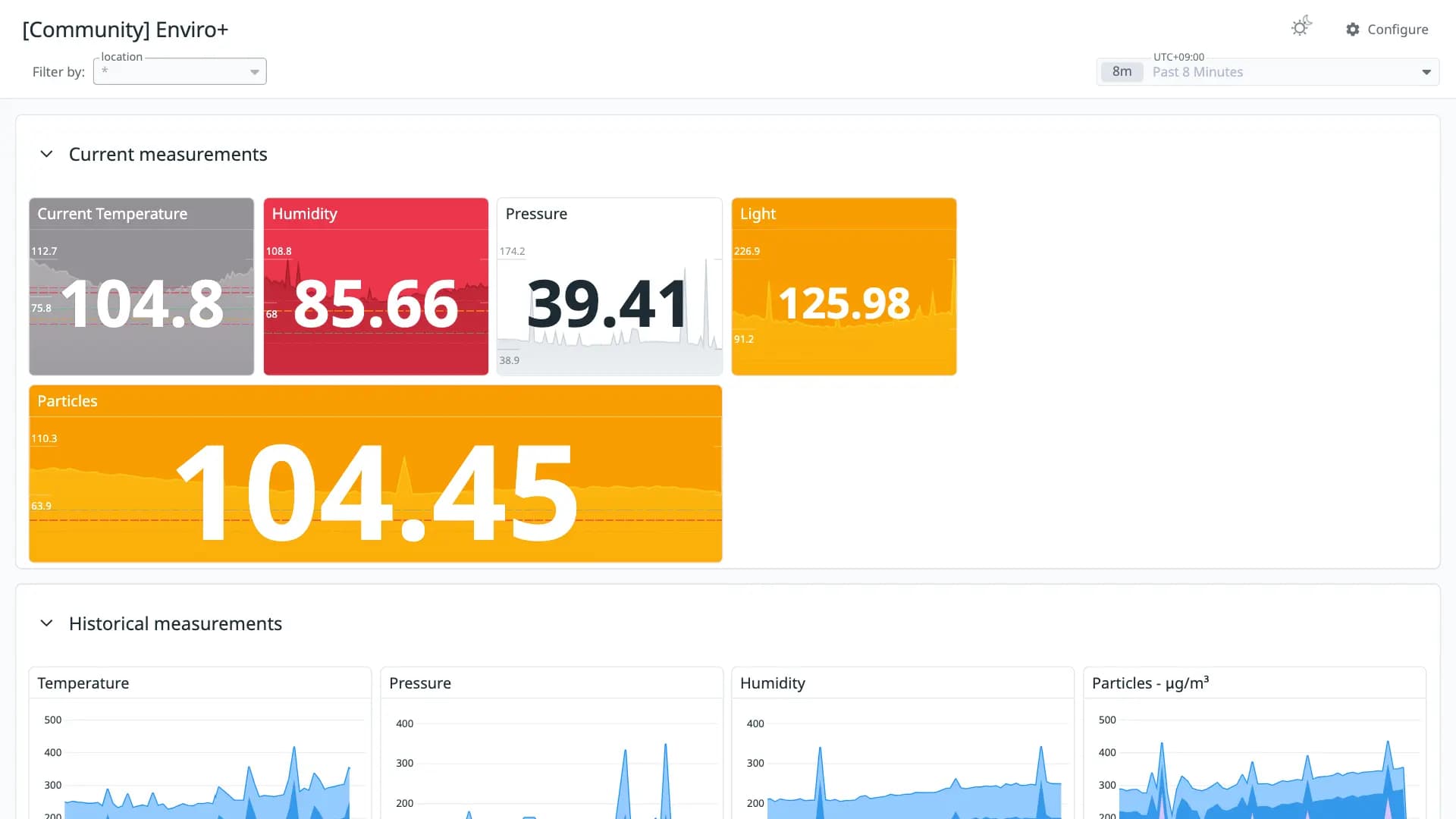This screenshot has height=819, width=1456.
Task: Click the Pressure historical chart title
Action: [x=420, y=683]
